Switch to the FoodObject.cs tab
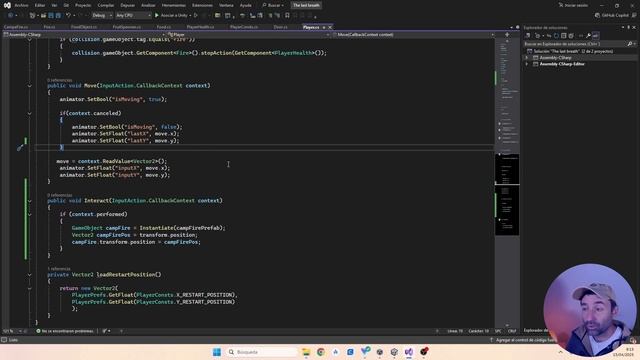 click(x=84, y=27)
